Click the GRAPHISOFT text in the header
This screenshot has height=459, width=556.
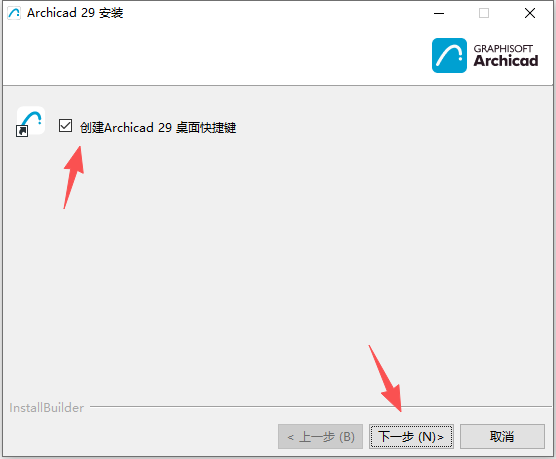click(x=503, y=49)
